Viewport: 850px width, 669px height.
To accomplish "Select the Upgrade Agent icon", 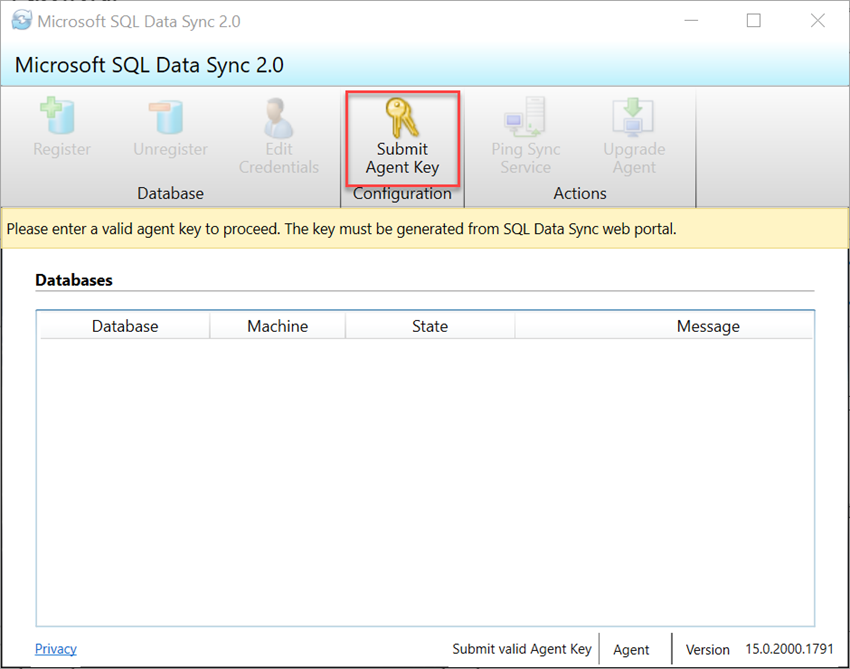I will 633,135.
